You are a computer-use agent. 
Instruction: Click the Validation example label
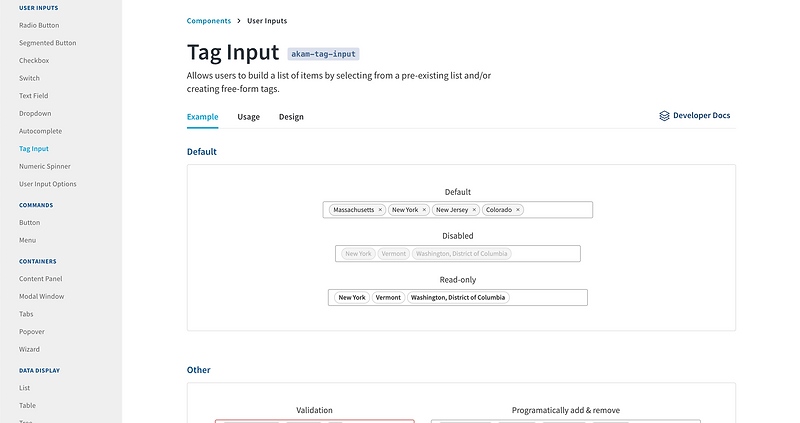tap(314, 410)
